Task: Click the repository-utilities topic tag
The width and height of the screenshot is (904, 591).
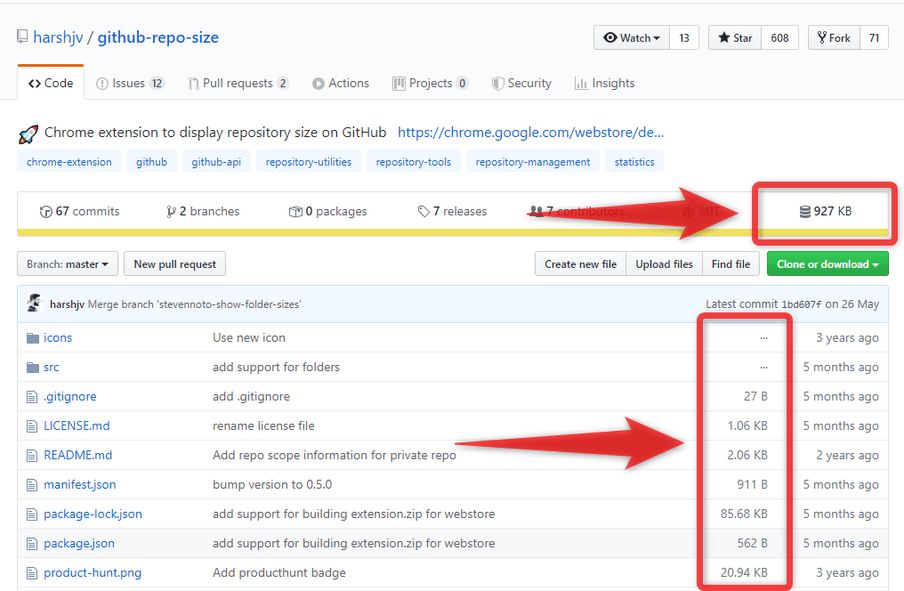Action: tap(308, 162)
